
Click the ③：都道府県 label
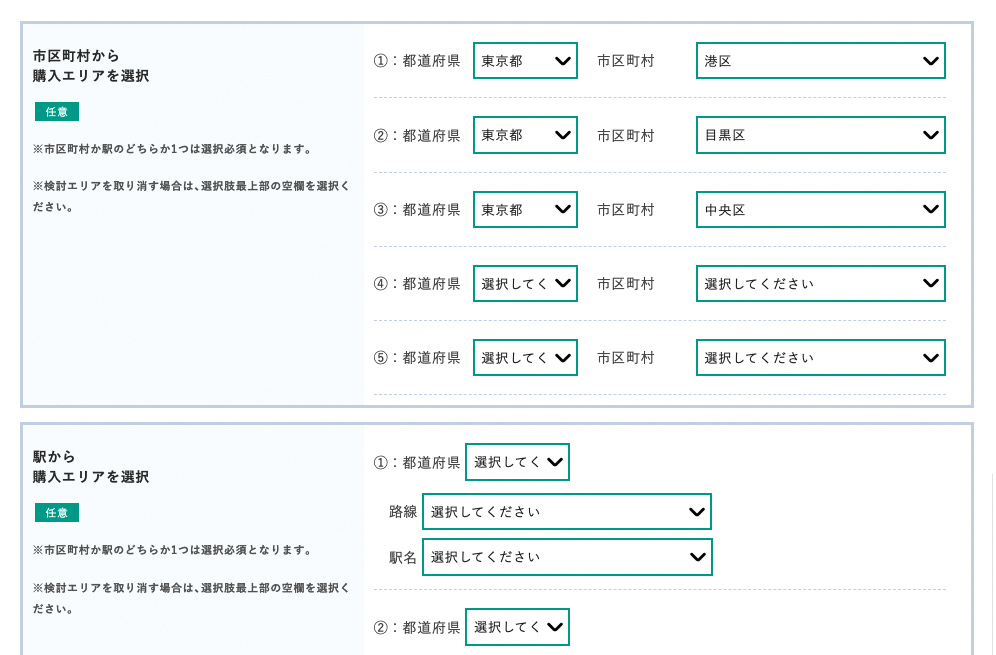(x=417, y=210)
